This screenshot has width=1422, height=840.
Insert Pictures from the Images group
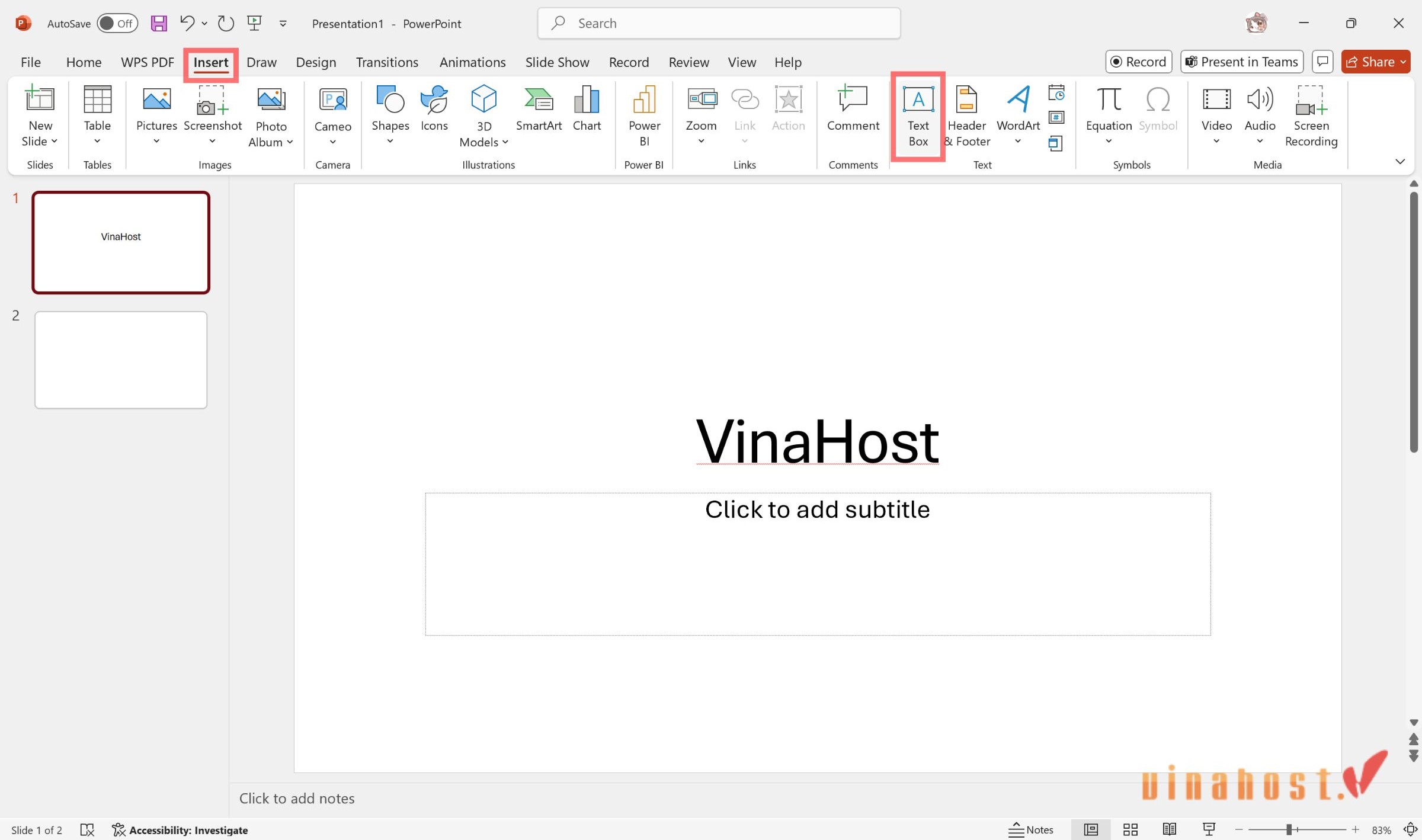coord(156,116)
